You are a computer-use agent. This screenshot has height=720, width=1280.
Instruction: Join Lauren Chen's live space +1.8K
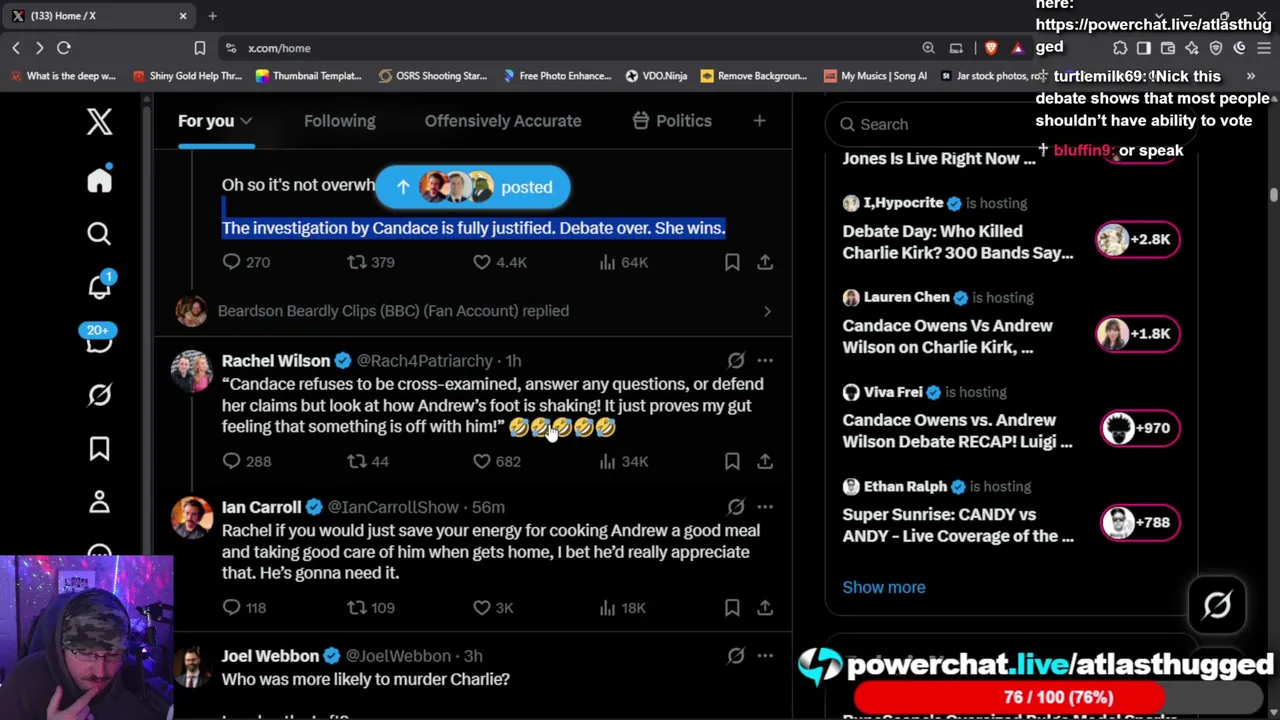pyautogui.click(x=1139, y=334)
